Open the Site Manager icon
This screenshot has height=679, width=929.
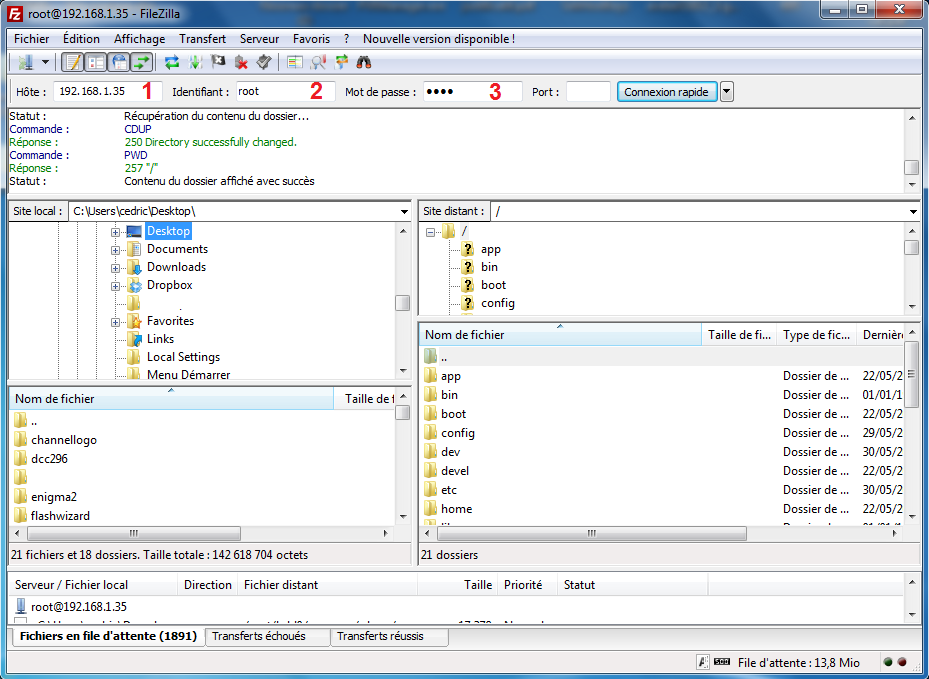coord(24,62)
